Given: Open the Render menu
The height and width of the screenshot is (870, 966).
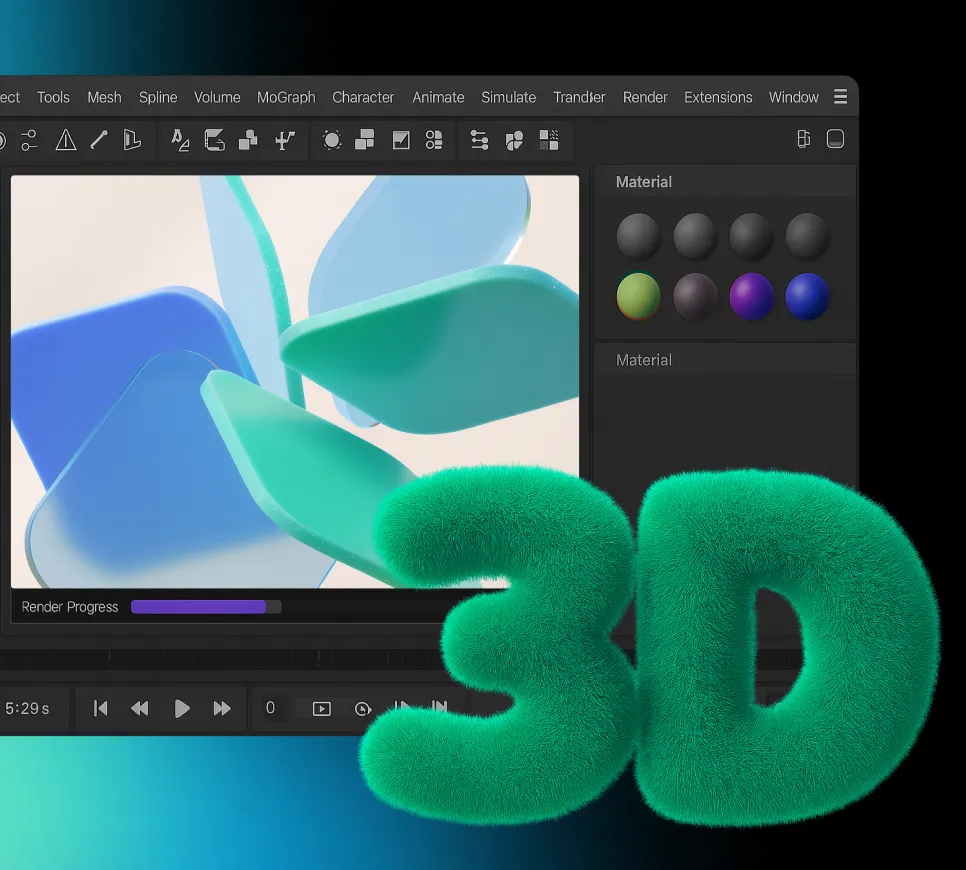Looking at the screenshot, I should tap(645, 97).
